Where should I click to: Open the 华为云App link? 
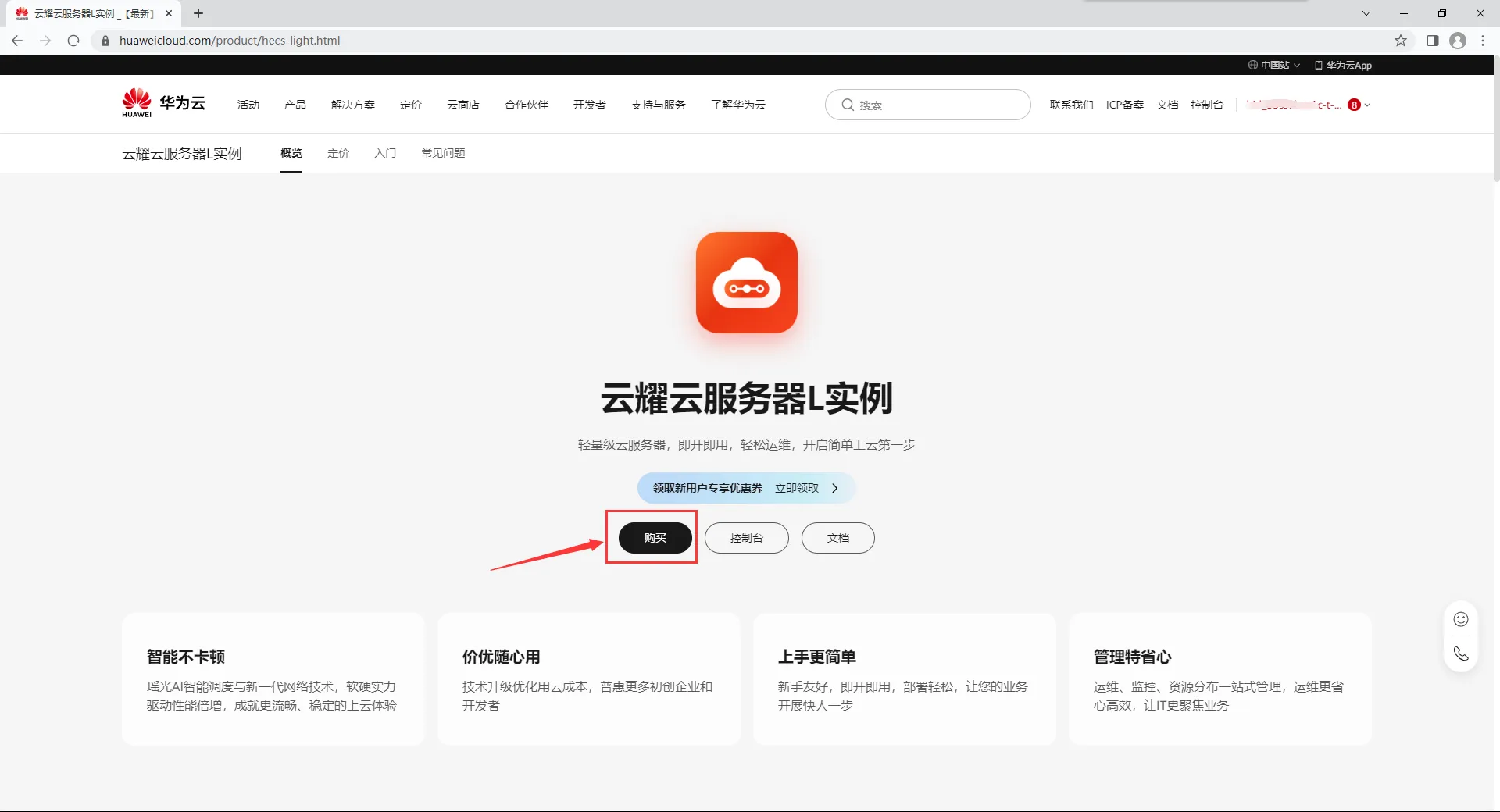[x=1344, y=65]
